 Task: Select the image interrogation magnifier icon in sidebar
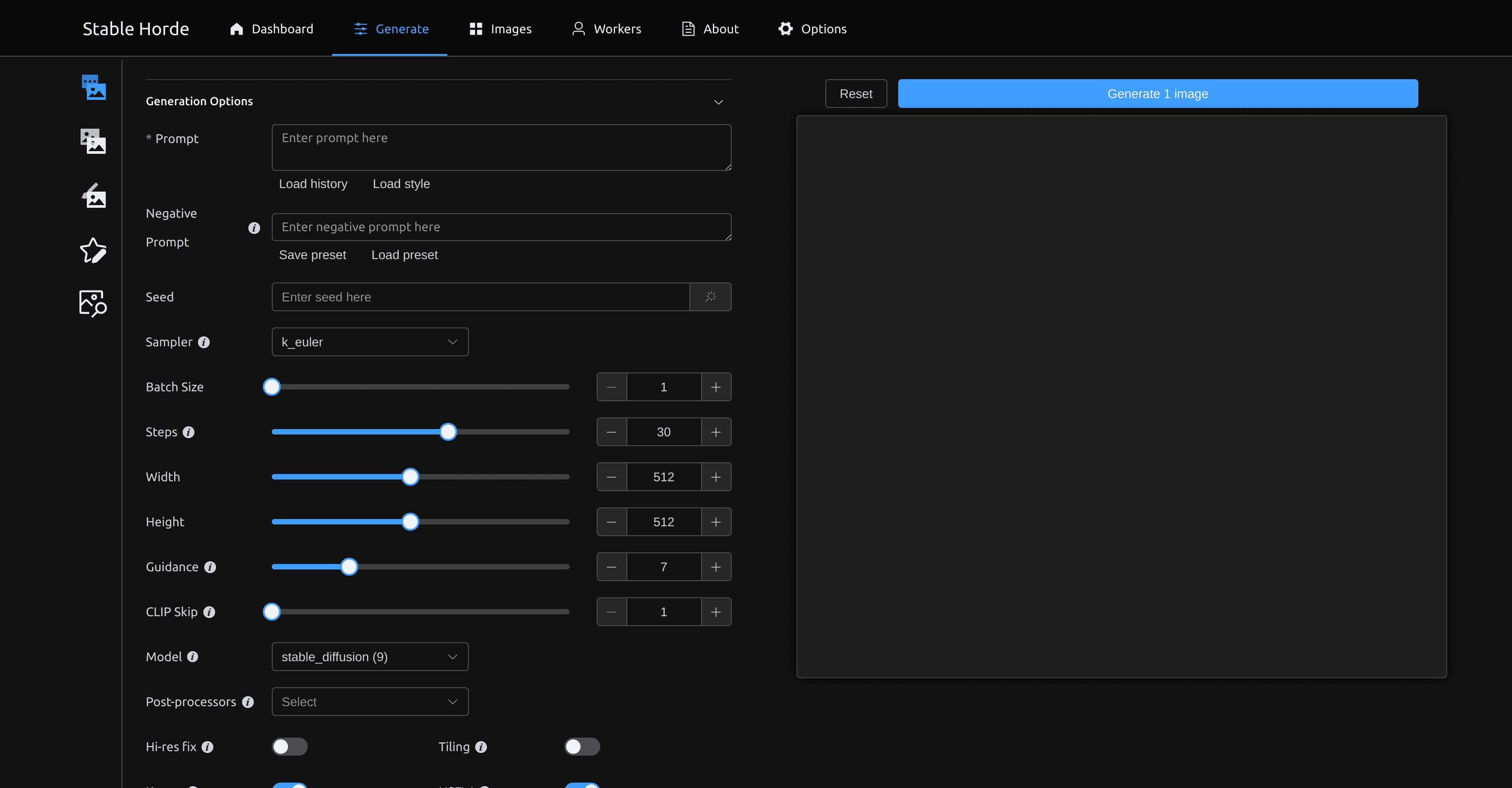[x=93, y=302]
